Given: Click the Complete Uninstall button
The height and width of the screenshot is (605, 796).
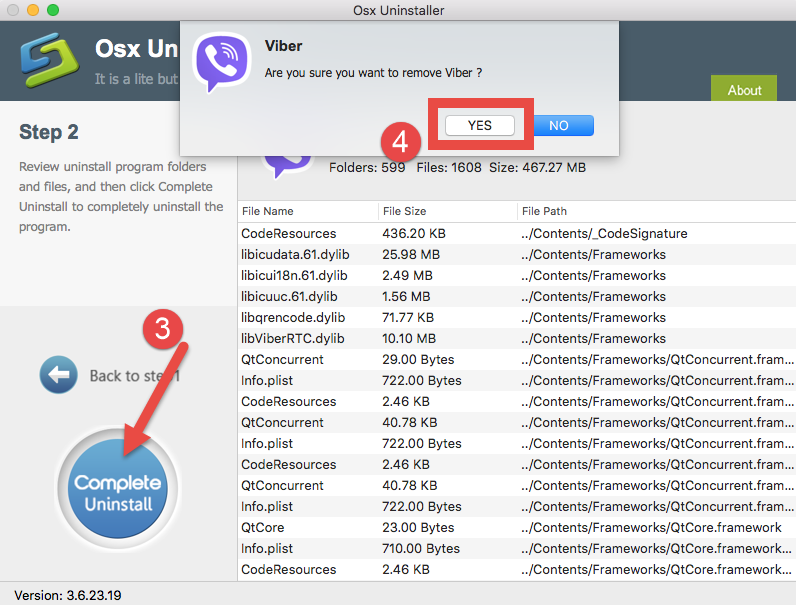Looking at the screenshot, I should (x=118, y=488).
